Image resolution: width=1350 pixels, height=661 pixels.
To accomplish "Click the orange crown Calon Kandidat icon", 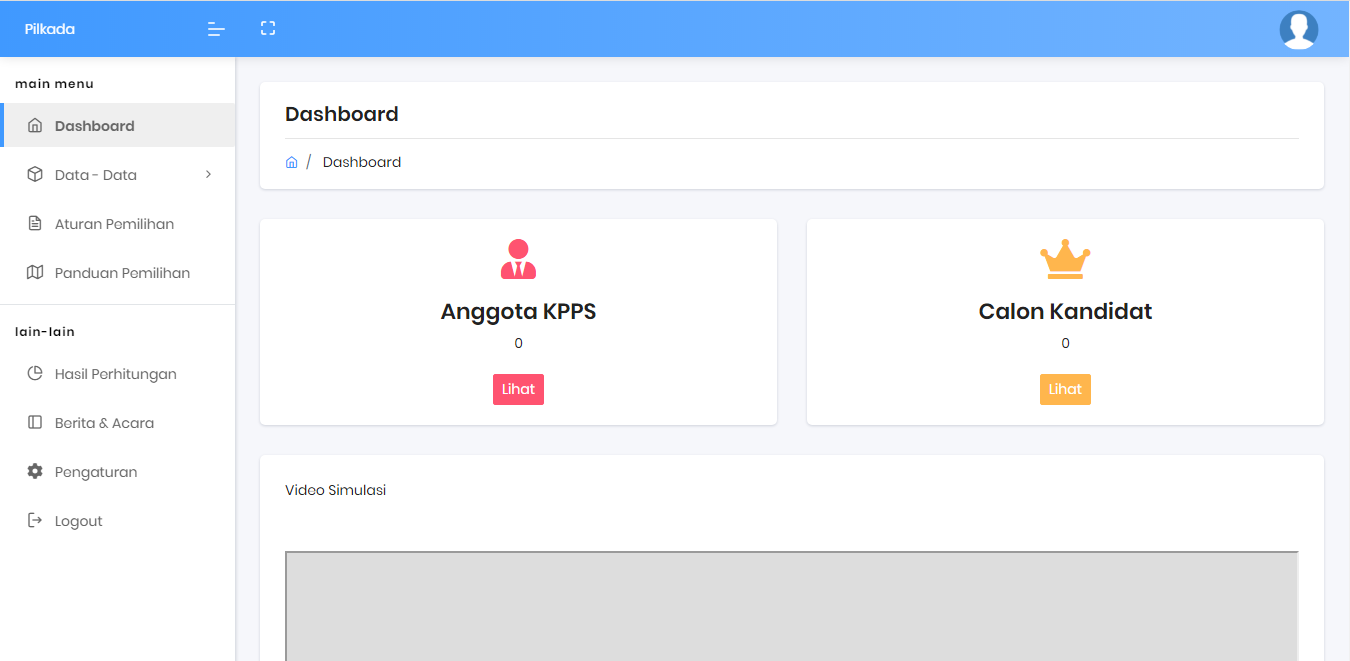I will coord(1065,260).
